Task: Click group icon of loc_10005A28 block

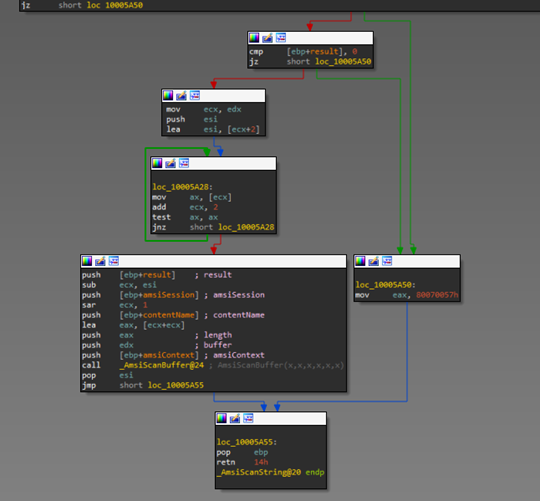Action: point(184,163)
